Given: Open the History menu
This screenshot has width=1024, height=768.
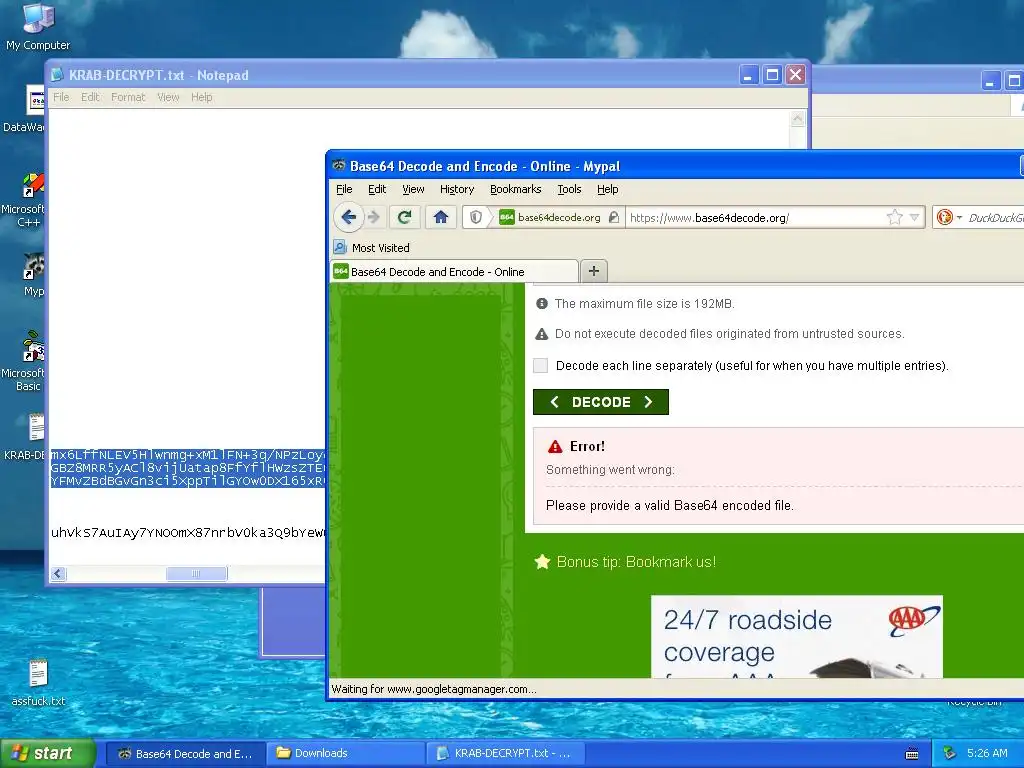Looking at the screenshot, I should point(456,189).
